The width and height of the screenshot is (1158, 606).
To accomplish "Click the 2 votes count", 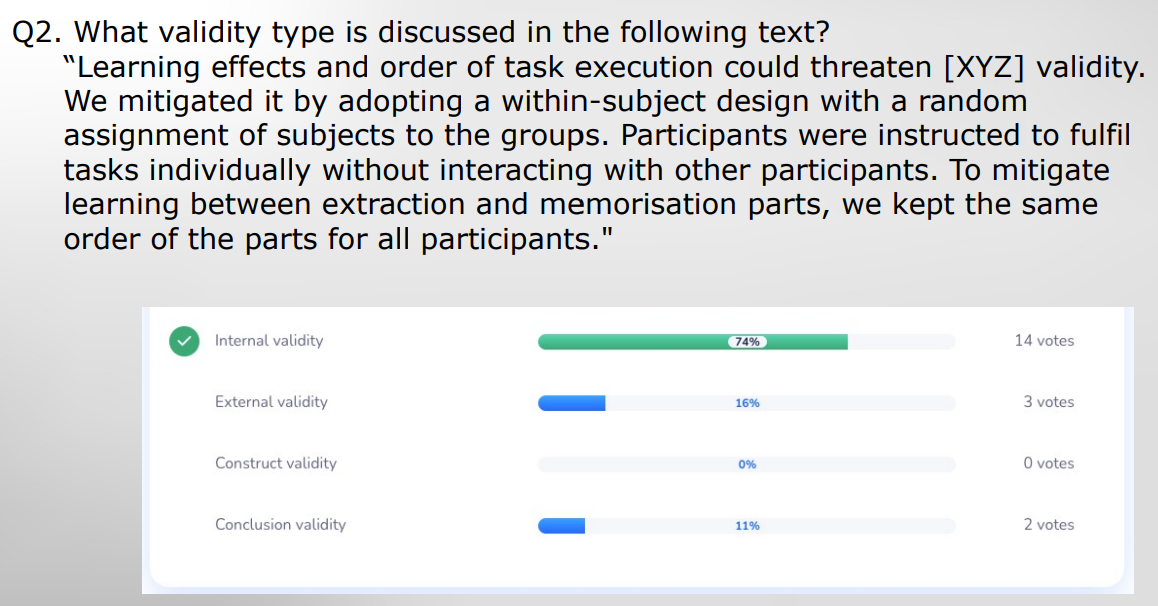I will [1048, 524].
